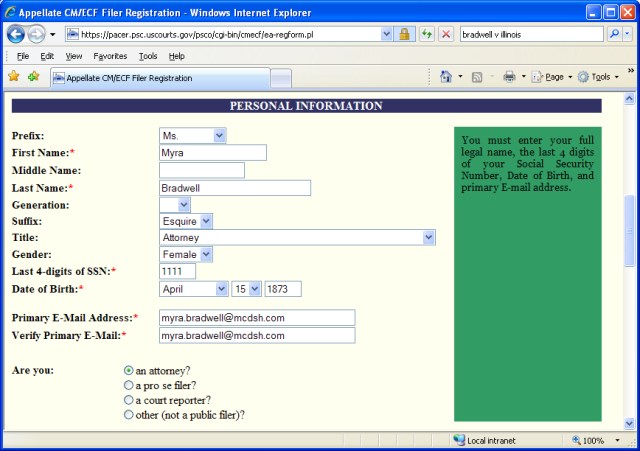Open the Suffix dropdown showing Esquire
Image resolution: width=640 pixels, height=451 pixels.
point(186,221)
